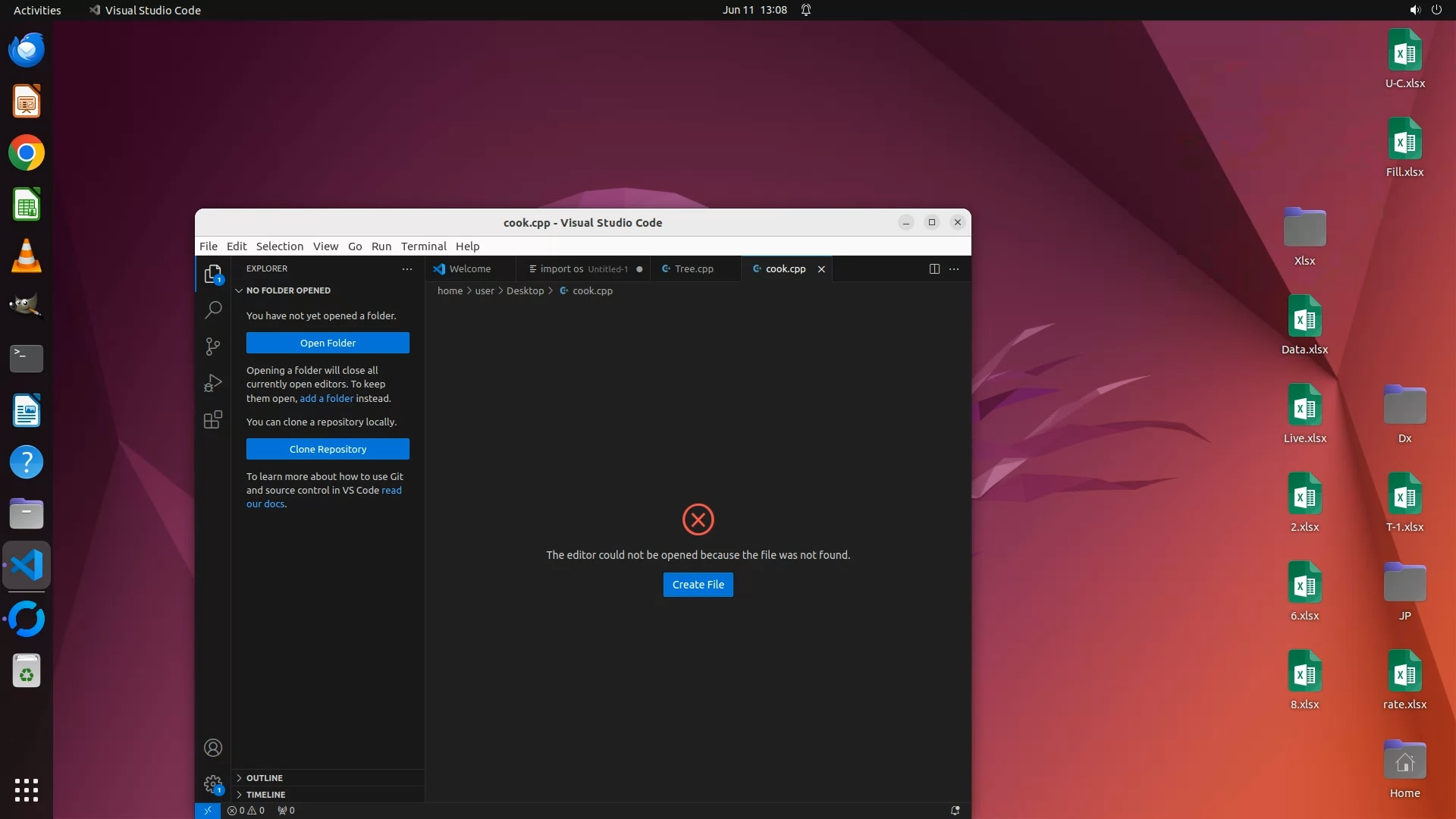Click the Split Editor Right icon
Image resolution: width=1456 pixels, height=819 pixels.
pos(934,268)
